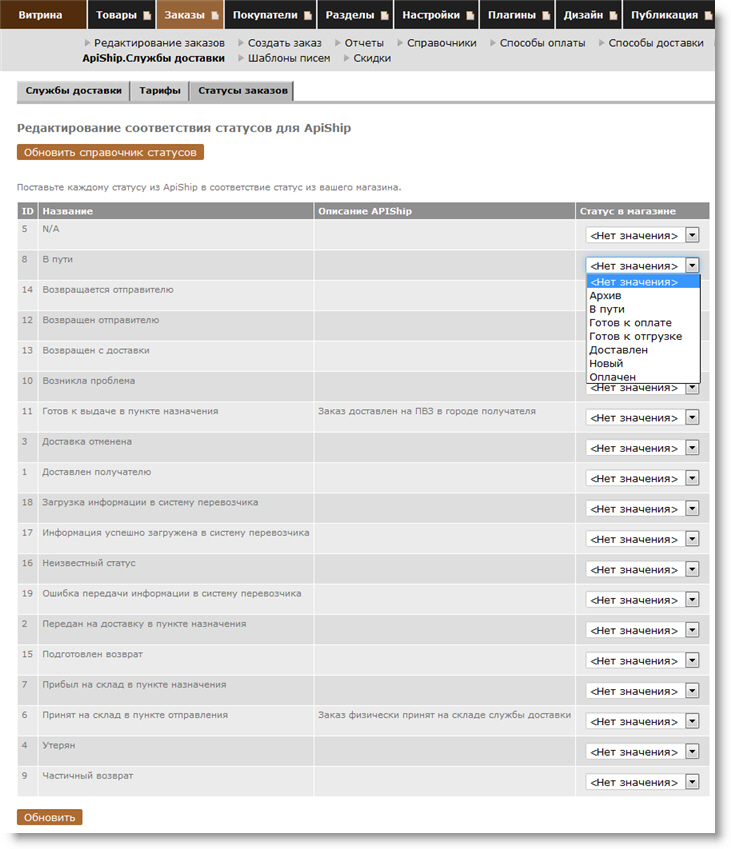
Task: Open dropdown for Информация успешно загружена row
Action: (x=642, y=539)
